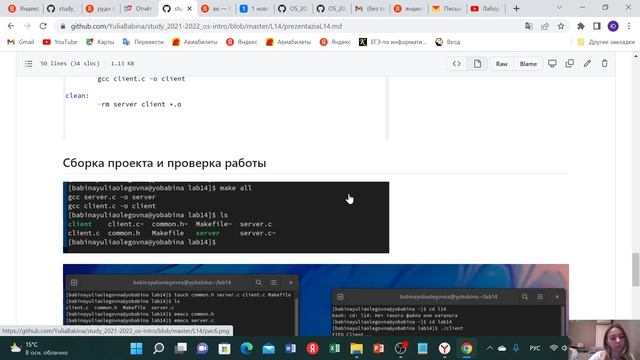Go back to the previous page
The width and height of the screenshot is (640, 360).
pyautogui.click(x=11, y=26)
